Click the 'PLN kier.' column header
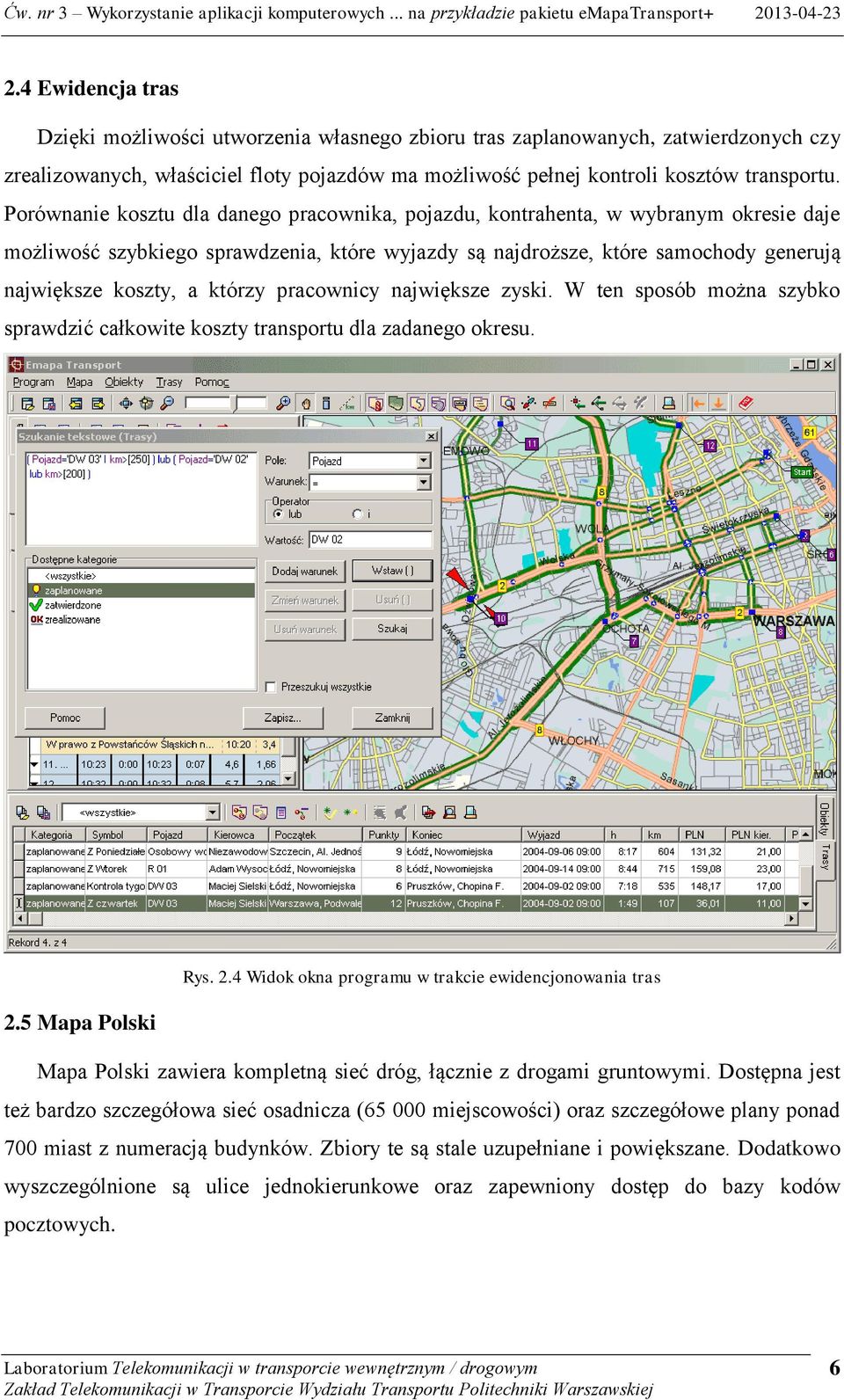This screenshot has width=844, height=1400. (x=755, y=835)
